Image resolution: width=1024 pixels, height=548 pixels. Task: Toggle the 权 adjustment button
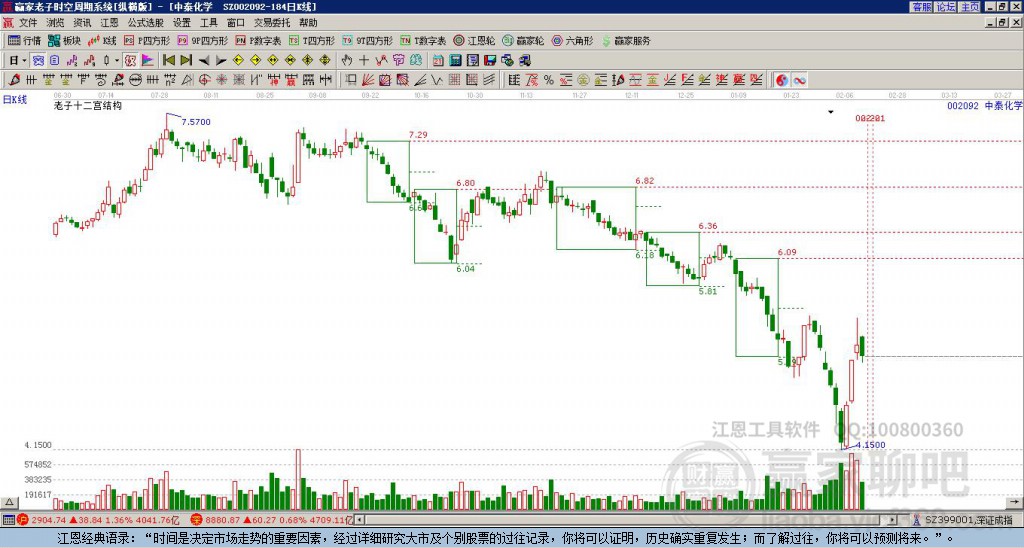130,61
